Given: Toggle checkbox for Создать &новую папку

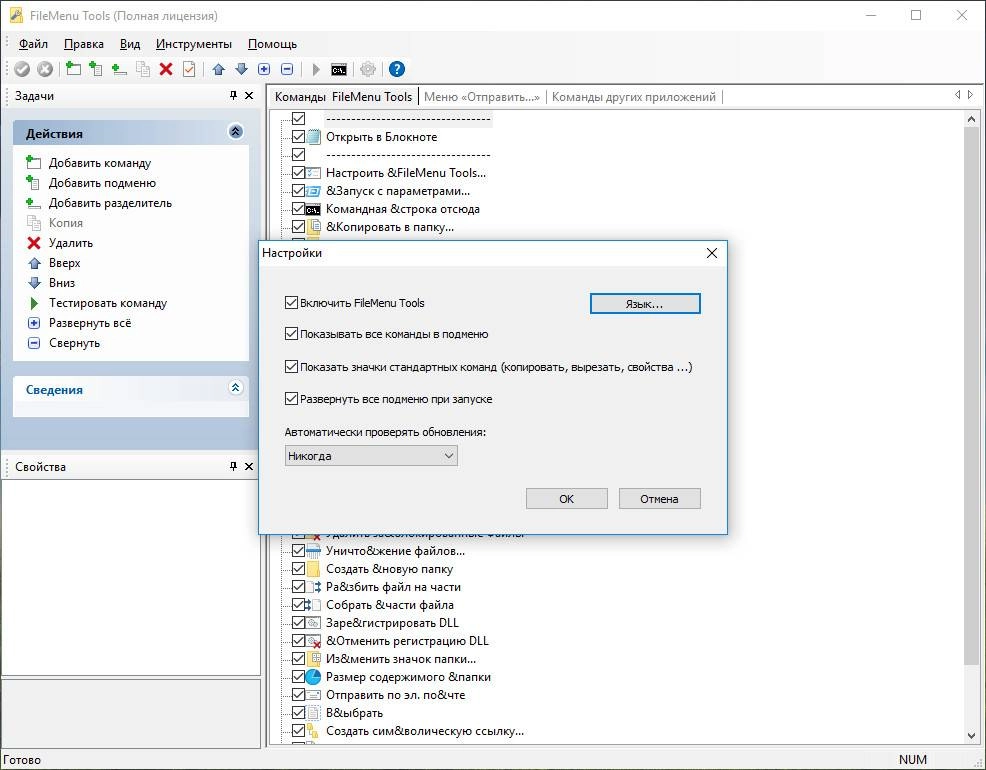Looking at the screenshot, I should (299, 569).
